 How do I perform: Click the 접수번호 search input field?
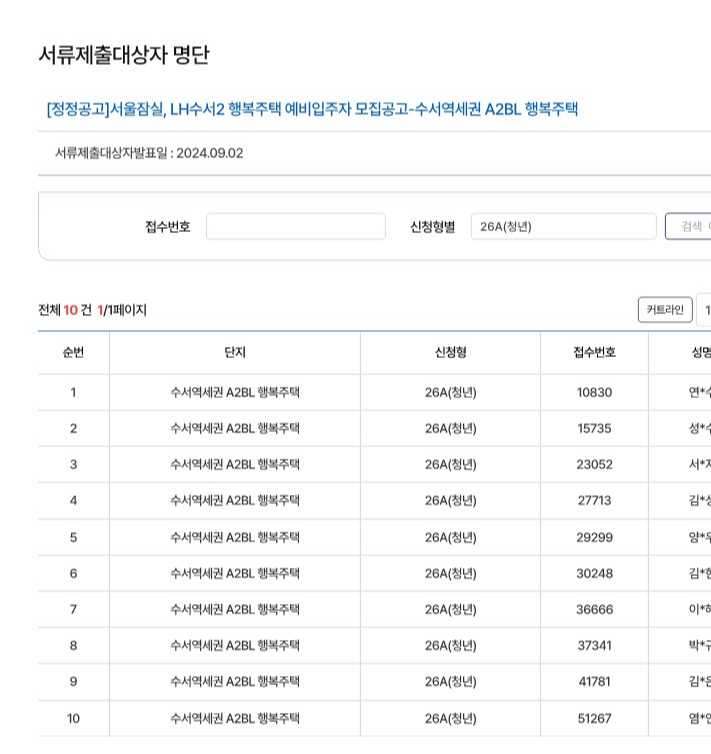(x=296, y=226)
